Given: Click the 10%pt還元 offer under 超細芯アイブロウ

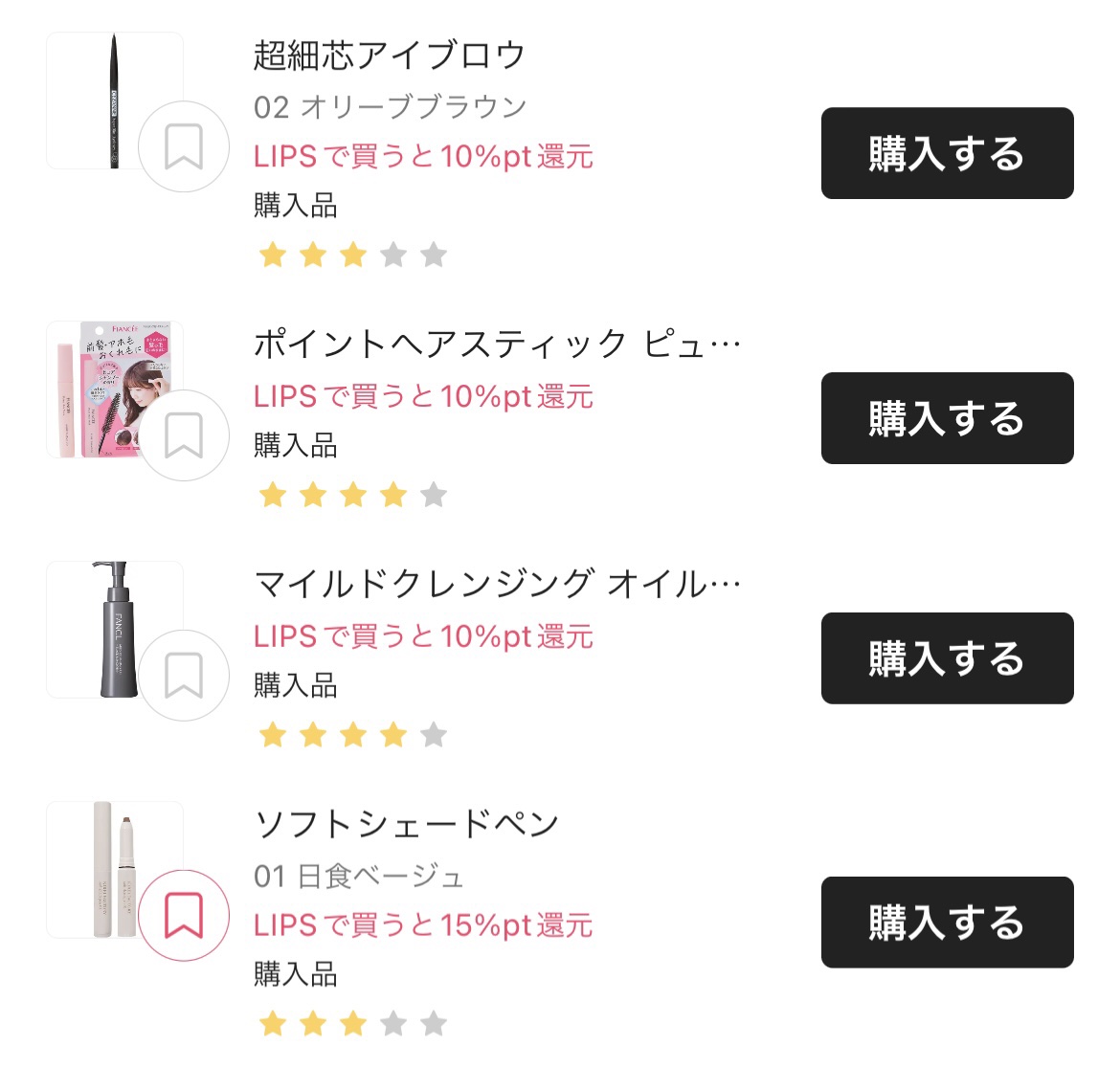Looking at the screenshot, I should pos(423,157).
